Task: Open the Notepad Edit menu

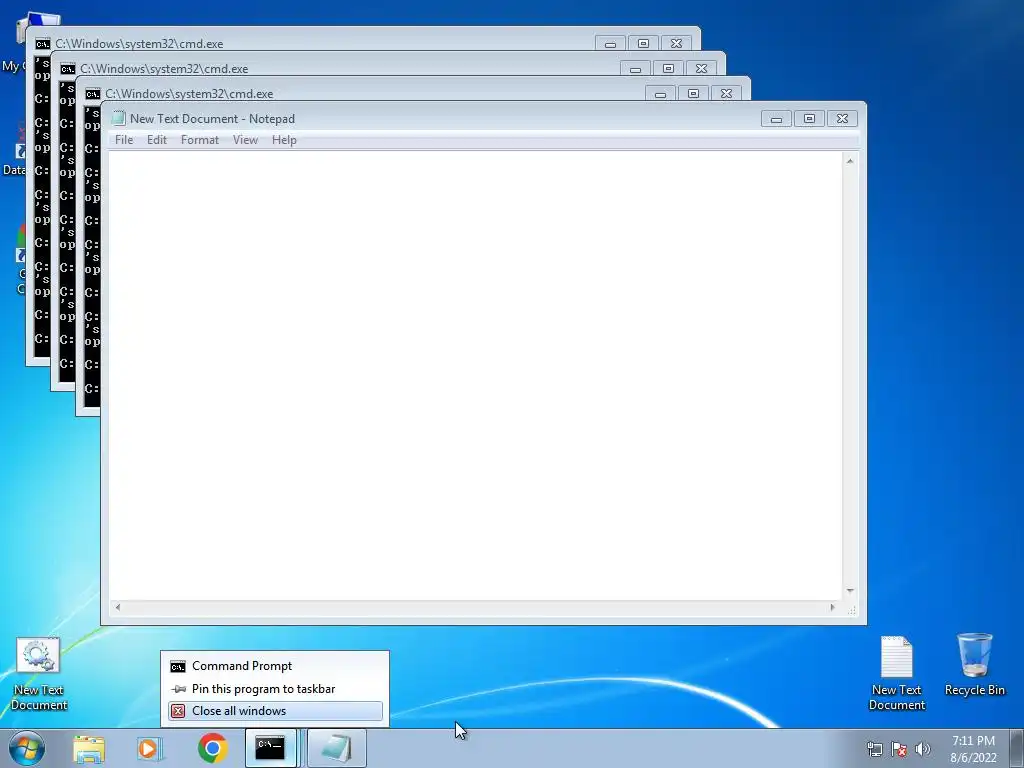Action: point(157,140)
